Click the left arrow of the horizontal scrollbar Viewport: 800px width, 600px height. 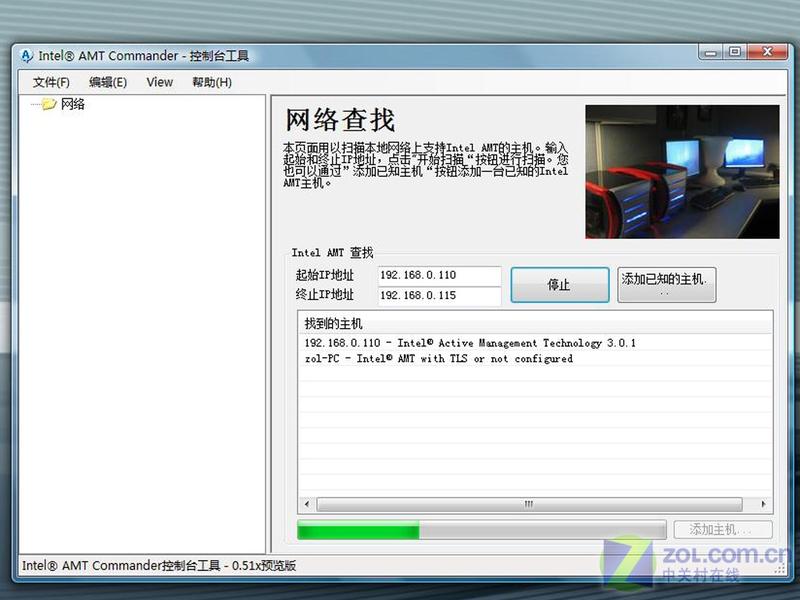coord(307,504)
